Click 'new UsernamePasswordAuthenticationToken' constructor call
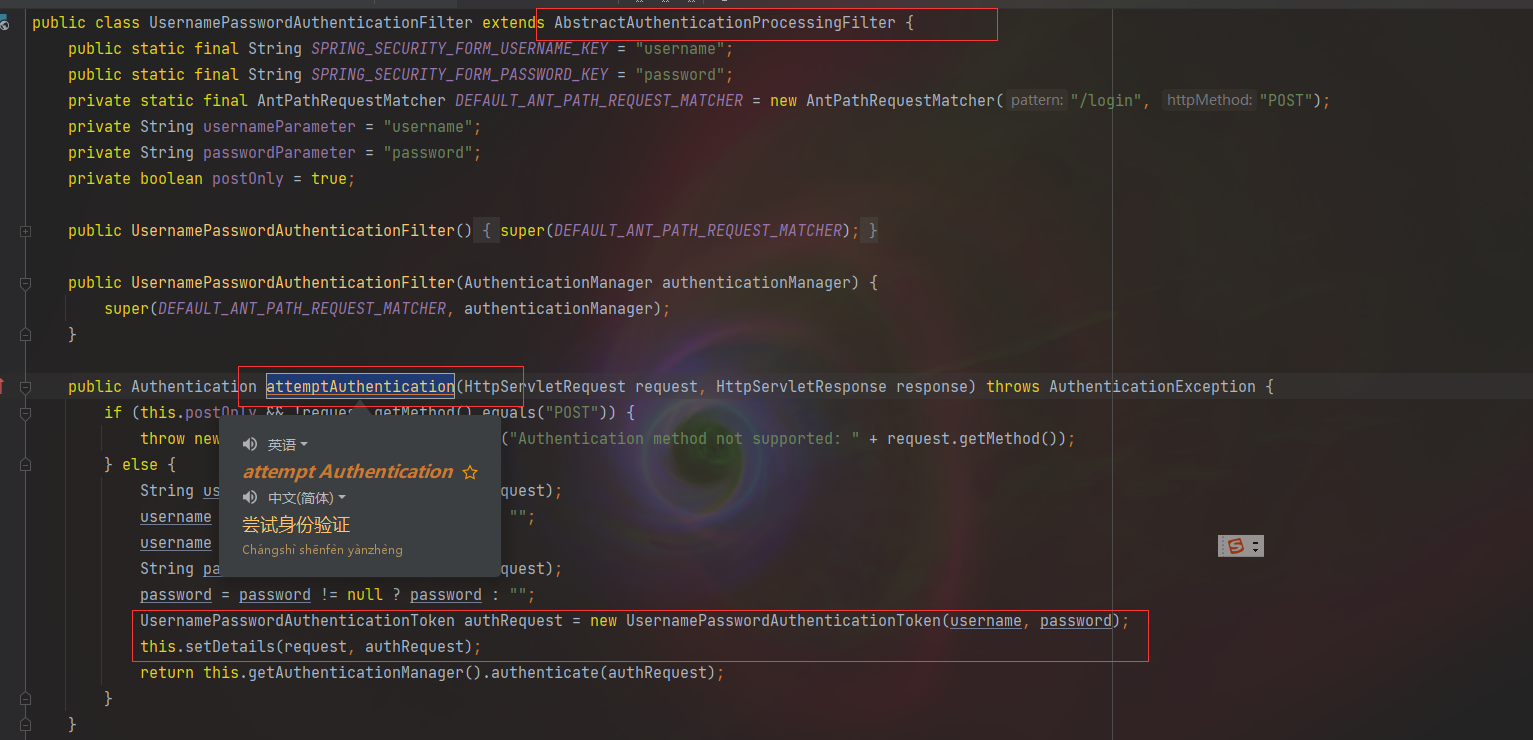Viewport: 1533px width, 740px height. pos(766,621)
